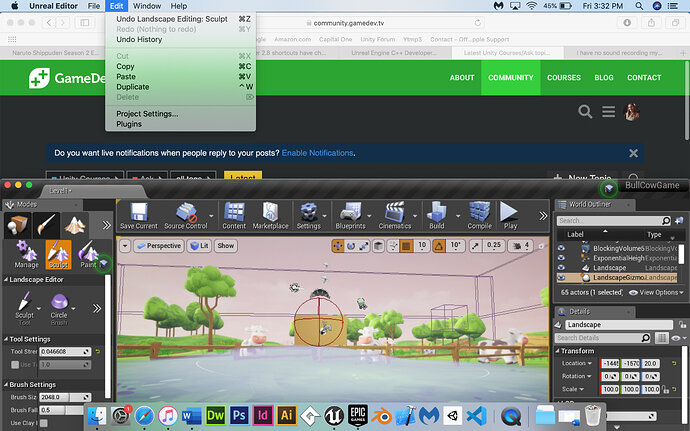The image size is (690, 431).
Task: Switch to the landscape Manage tab
Action: (26, 254)
